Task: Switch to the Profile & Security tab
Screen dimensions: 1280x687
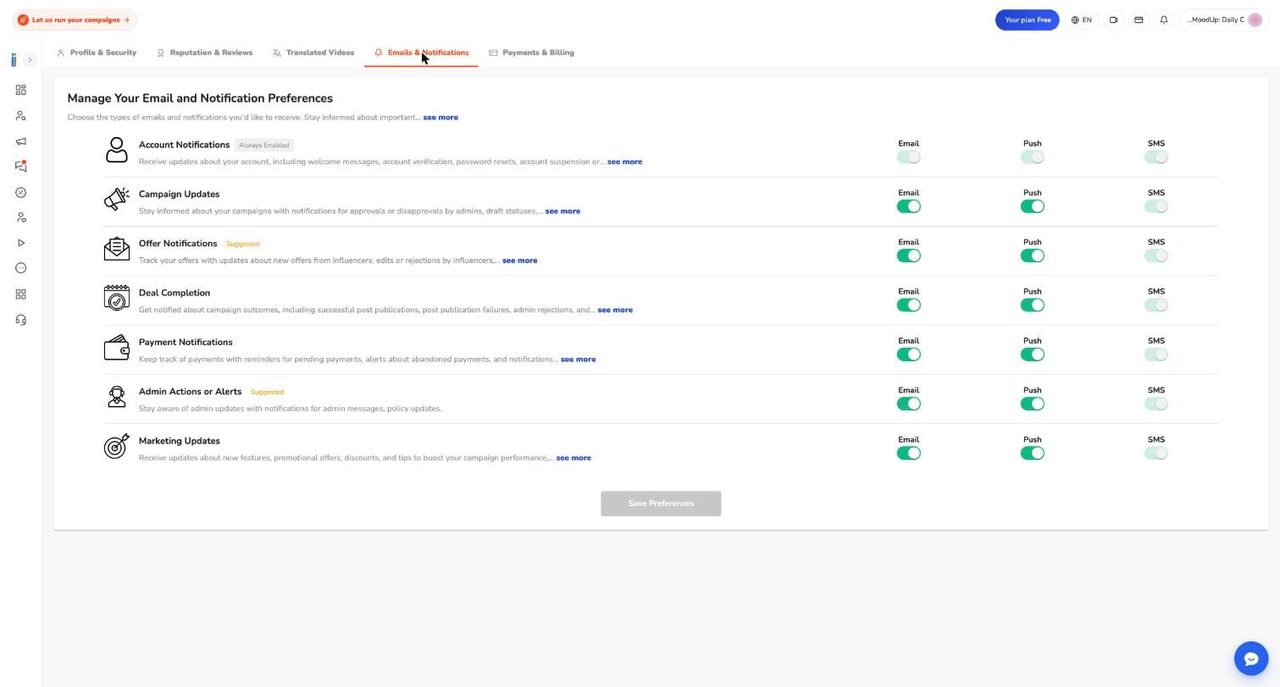Action: 96,52
